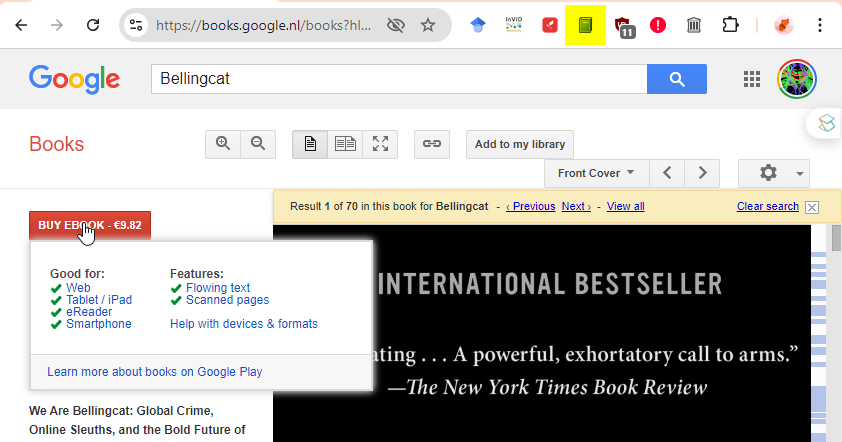Close the search results bar

812,207
